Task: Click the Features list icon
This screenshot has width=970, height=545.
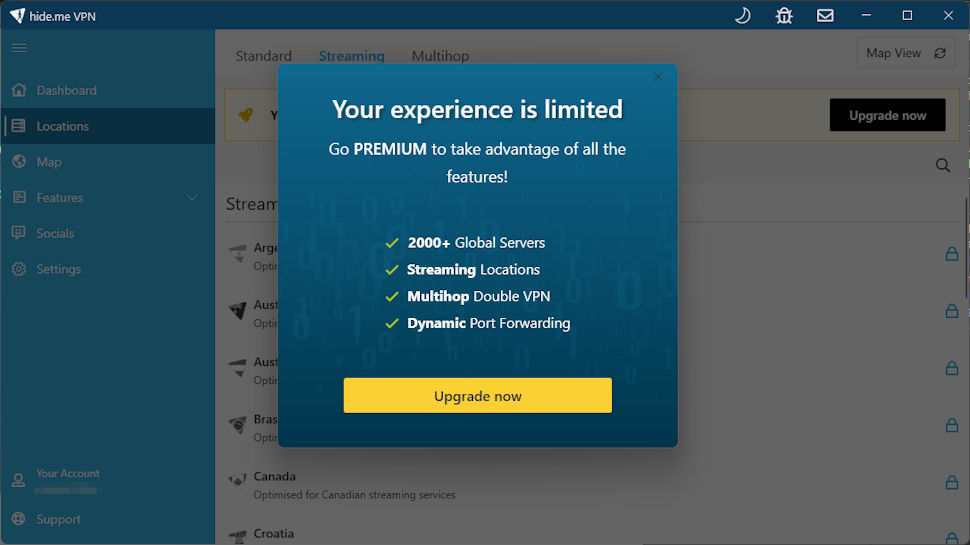Action: coord(19,197)
